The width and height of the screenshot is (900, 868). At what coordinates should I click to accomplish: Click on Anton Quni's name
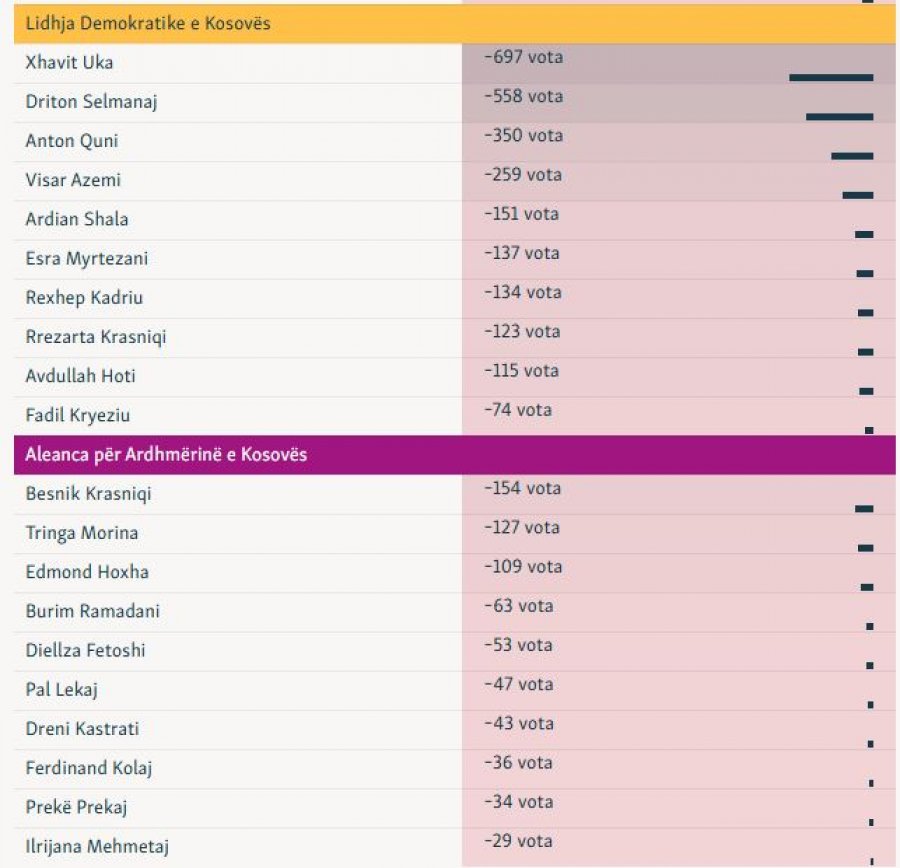(x=72, y=141)
